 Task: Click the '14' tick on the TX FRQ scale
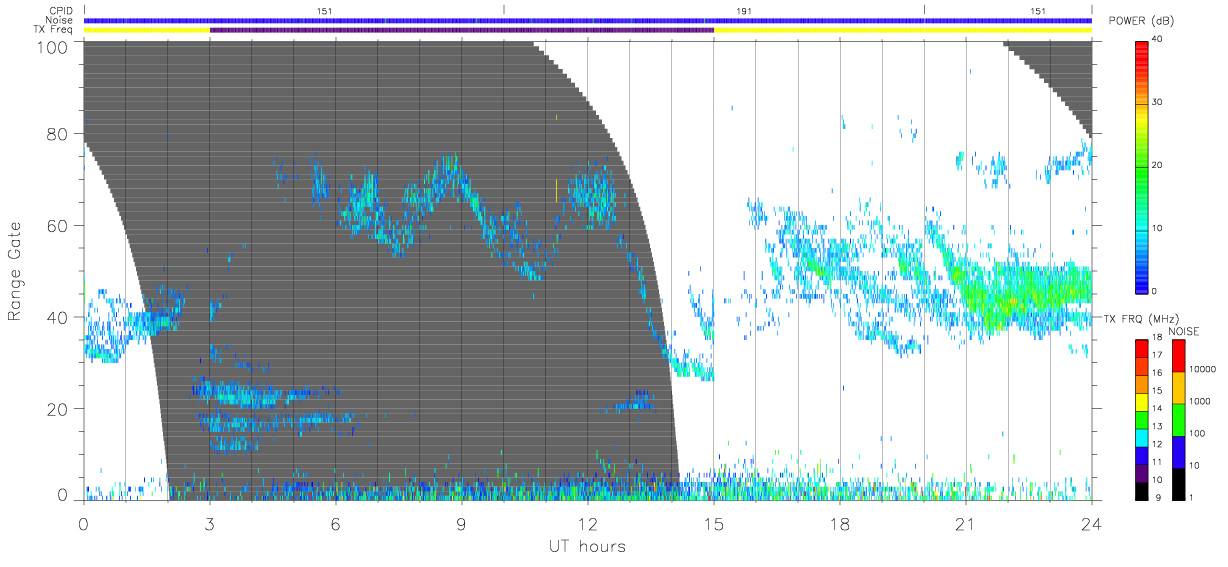1157,408
